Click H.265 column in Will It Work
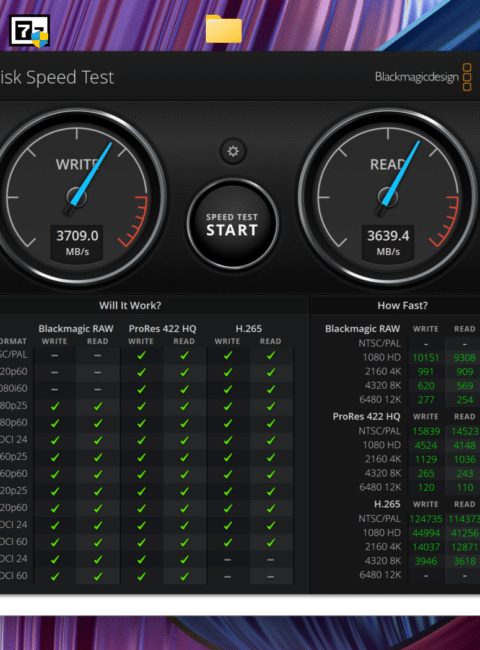This screenshot has width=480, height=650. pos(249,329)
